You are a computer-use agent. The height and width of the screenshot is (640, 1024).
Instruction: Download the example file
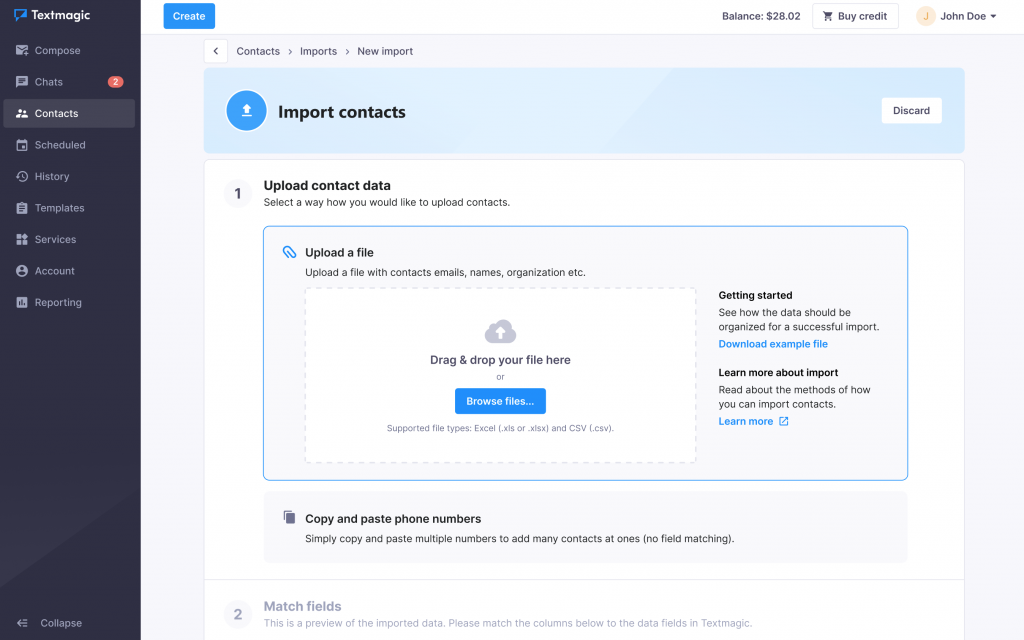click(x=773, y=344)
